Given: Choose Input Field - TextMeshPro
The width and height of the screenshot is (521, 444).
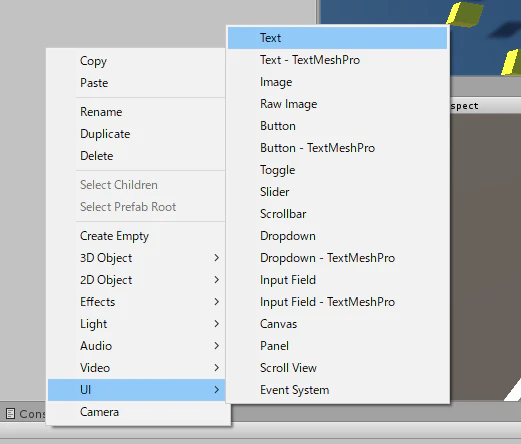Looking at the screenshot, I should point(337,302).
